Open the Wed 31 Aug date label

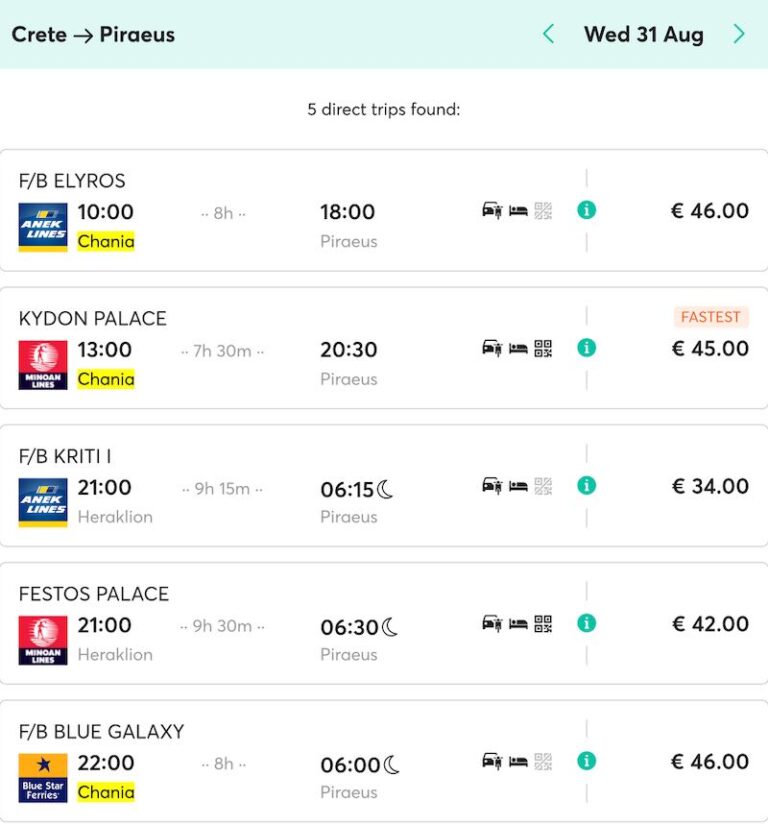(644, 33)
